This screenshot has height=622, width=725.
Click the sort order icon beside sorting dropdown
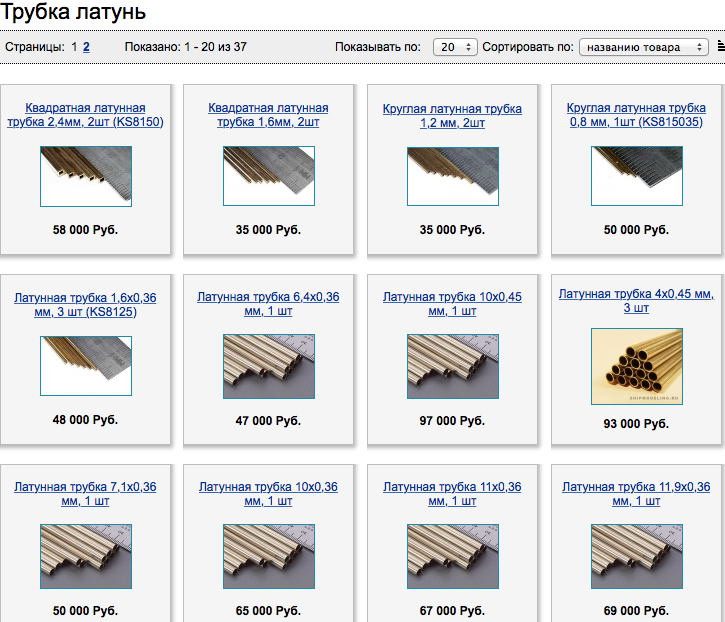pos(720,47)
